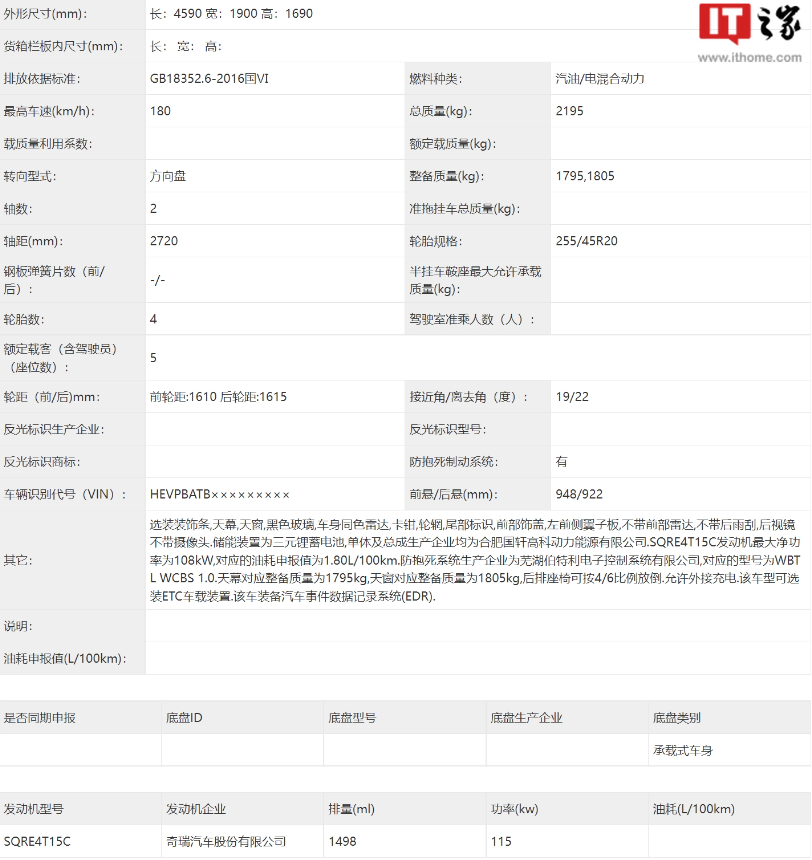Viewport: 812px width, 860px height.
Task: Select the curb weight 1795,1805 cell
Action: [585, 176]
